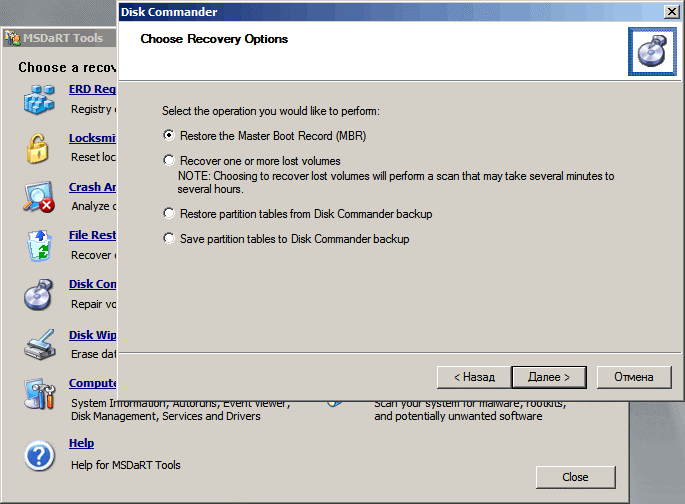The image size is (685, 504).
Task: Open the Help link
Action: pyautogui.click(x=81, y=443)
